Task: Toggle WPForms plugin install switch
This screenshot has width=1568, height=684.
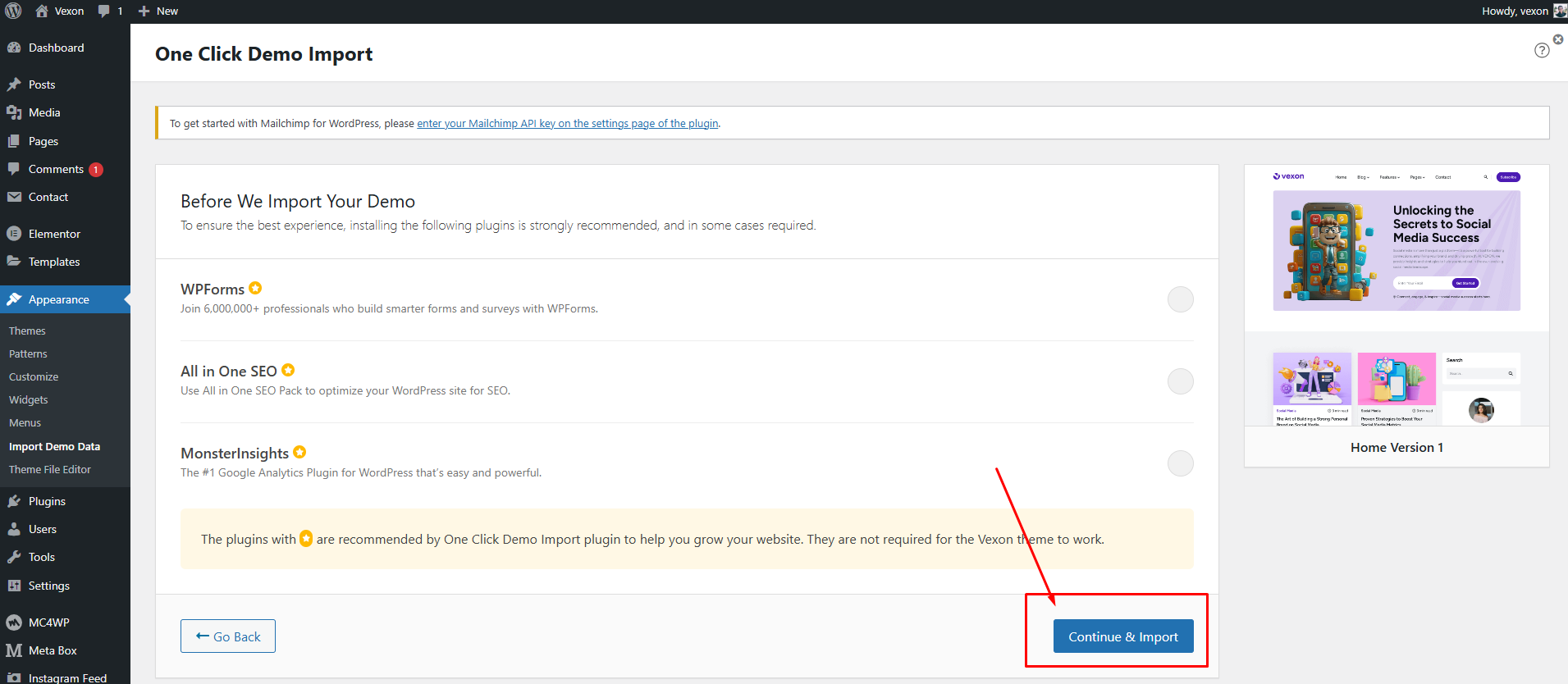Action: 1180,299
